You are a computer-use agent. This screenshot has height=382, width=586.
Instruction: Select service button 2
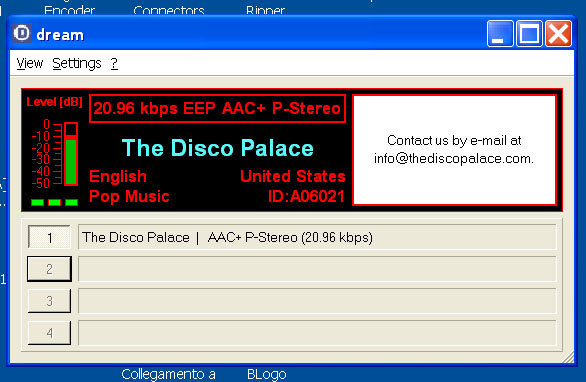coord(49,269)
